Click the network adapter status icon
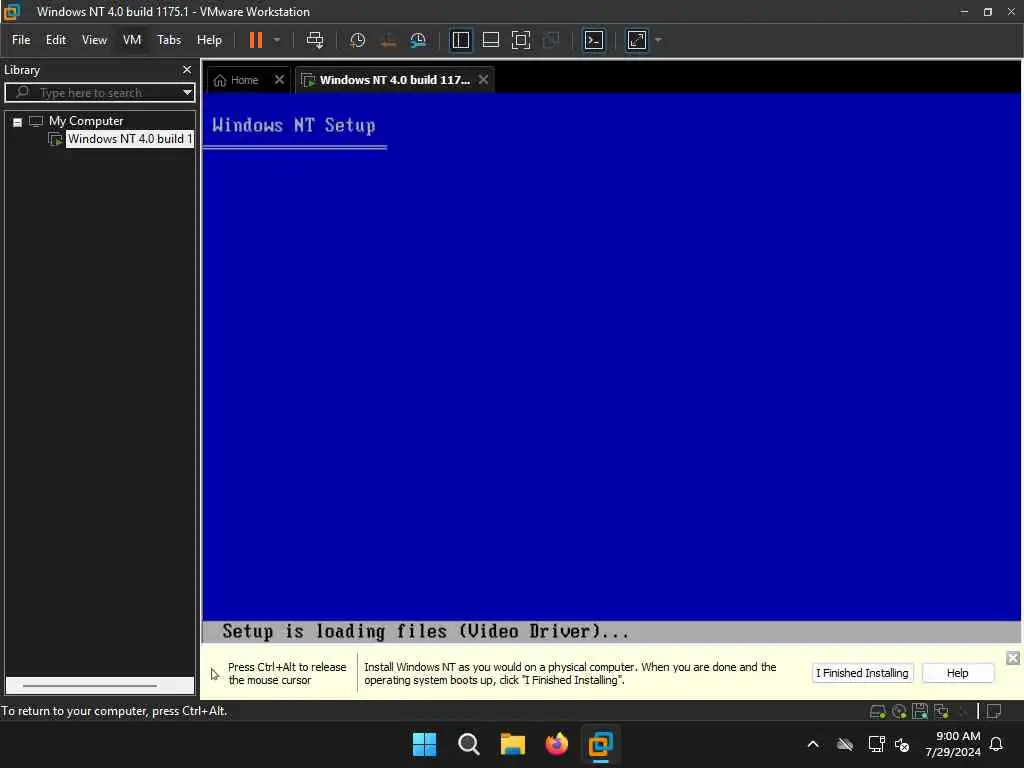 pyautogui.click(x=941, y=711)
